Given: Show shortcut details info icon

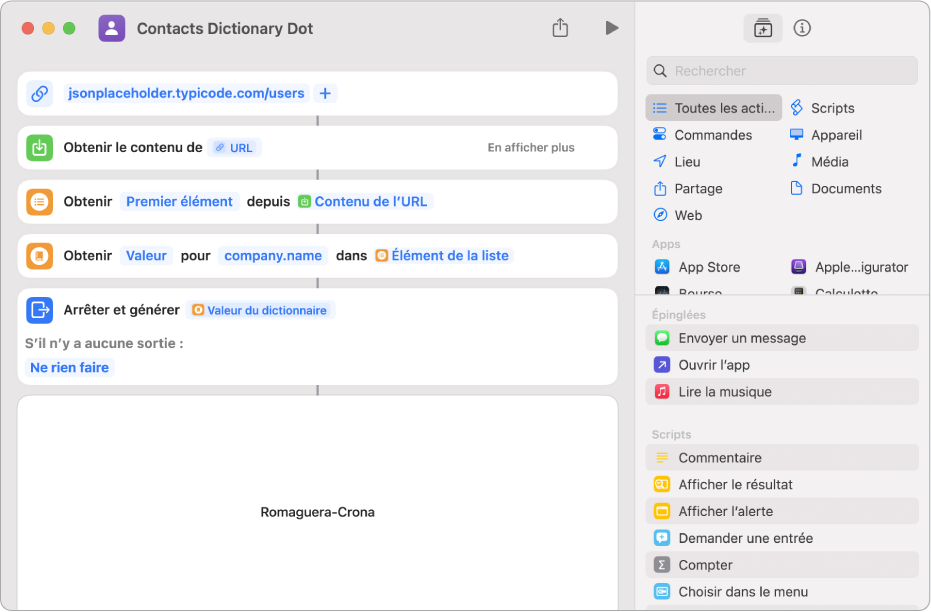Looking at the screenshot, I should [802, 28].
